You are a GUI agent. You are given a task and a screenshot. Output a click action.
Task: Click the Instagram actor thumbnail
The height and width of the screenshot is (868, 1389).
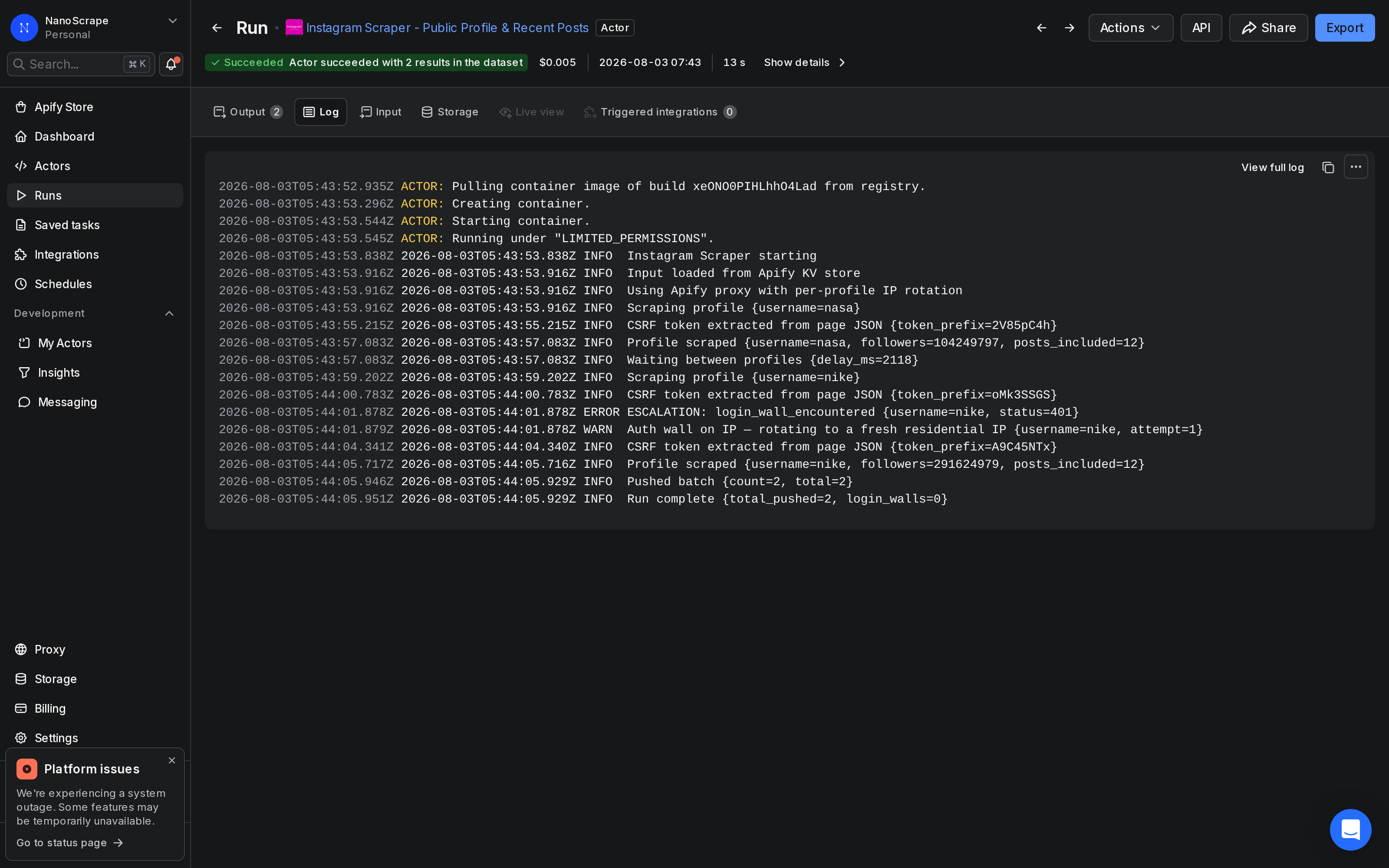pyautogui.click(x=294, y=27)
